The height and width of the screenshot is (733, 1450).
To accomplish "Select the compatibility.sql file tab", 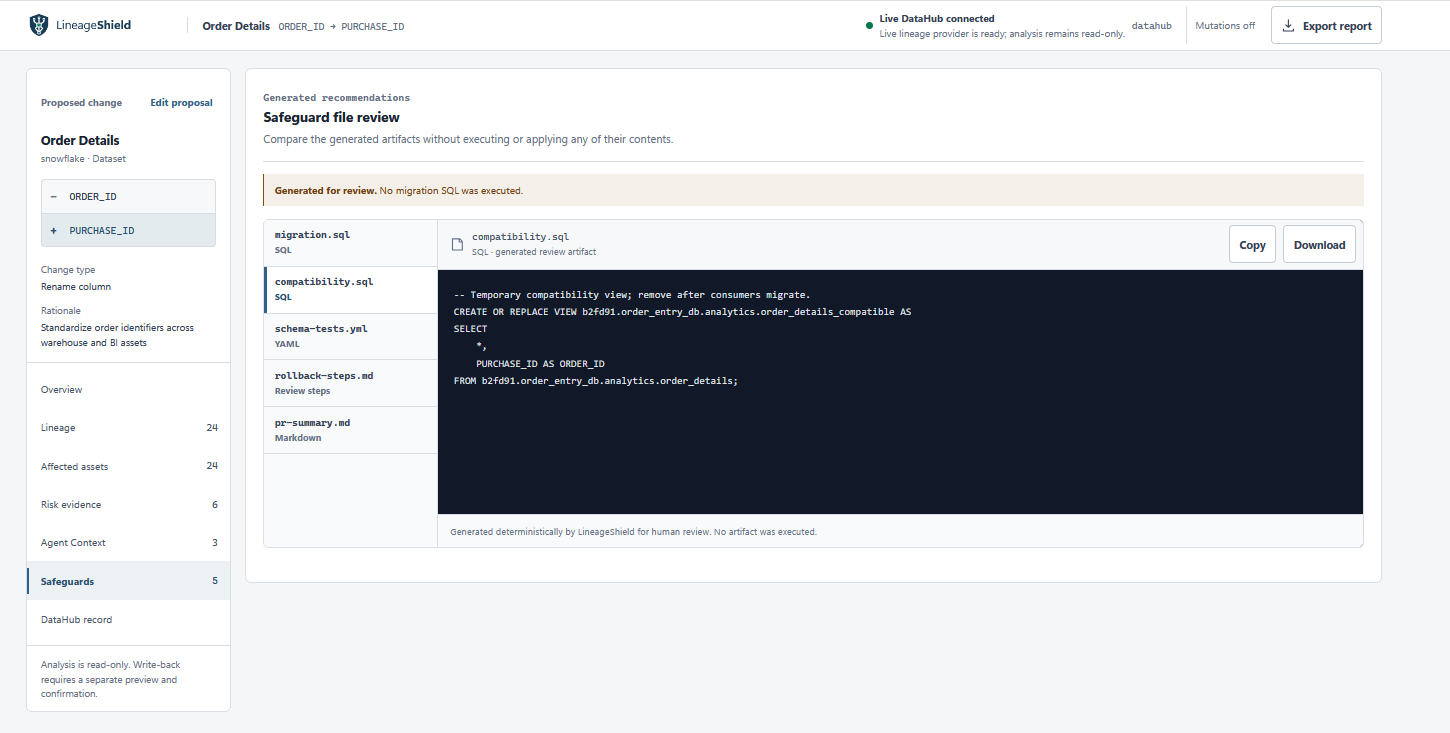I will point(350,289).
